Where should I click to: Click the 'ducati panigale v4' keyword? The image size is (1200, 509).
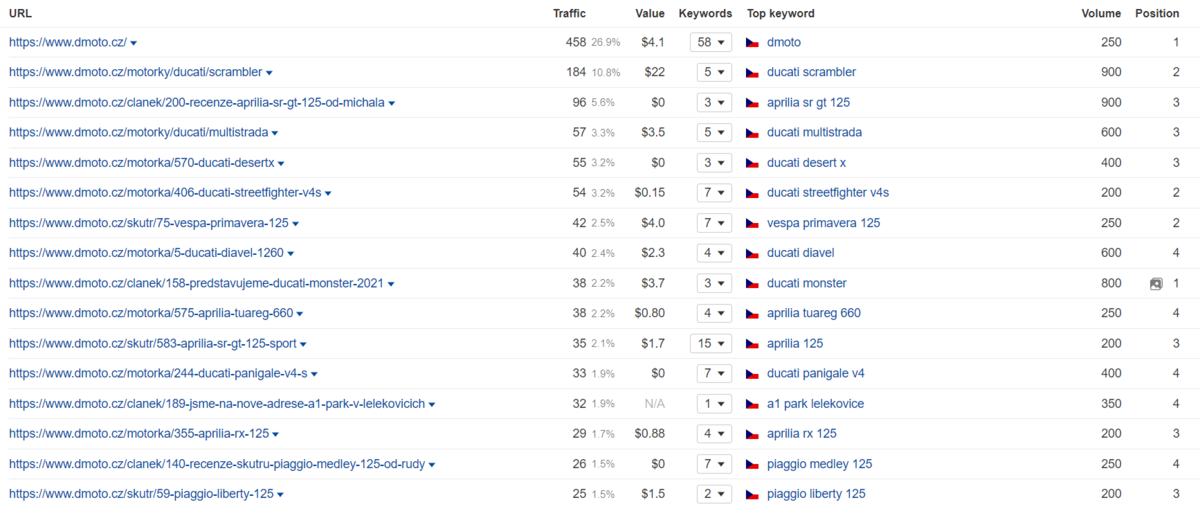[x=816, y=374]
